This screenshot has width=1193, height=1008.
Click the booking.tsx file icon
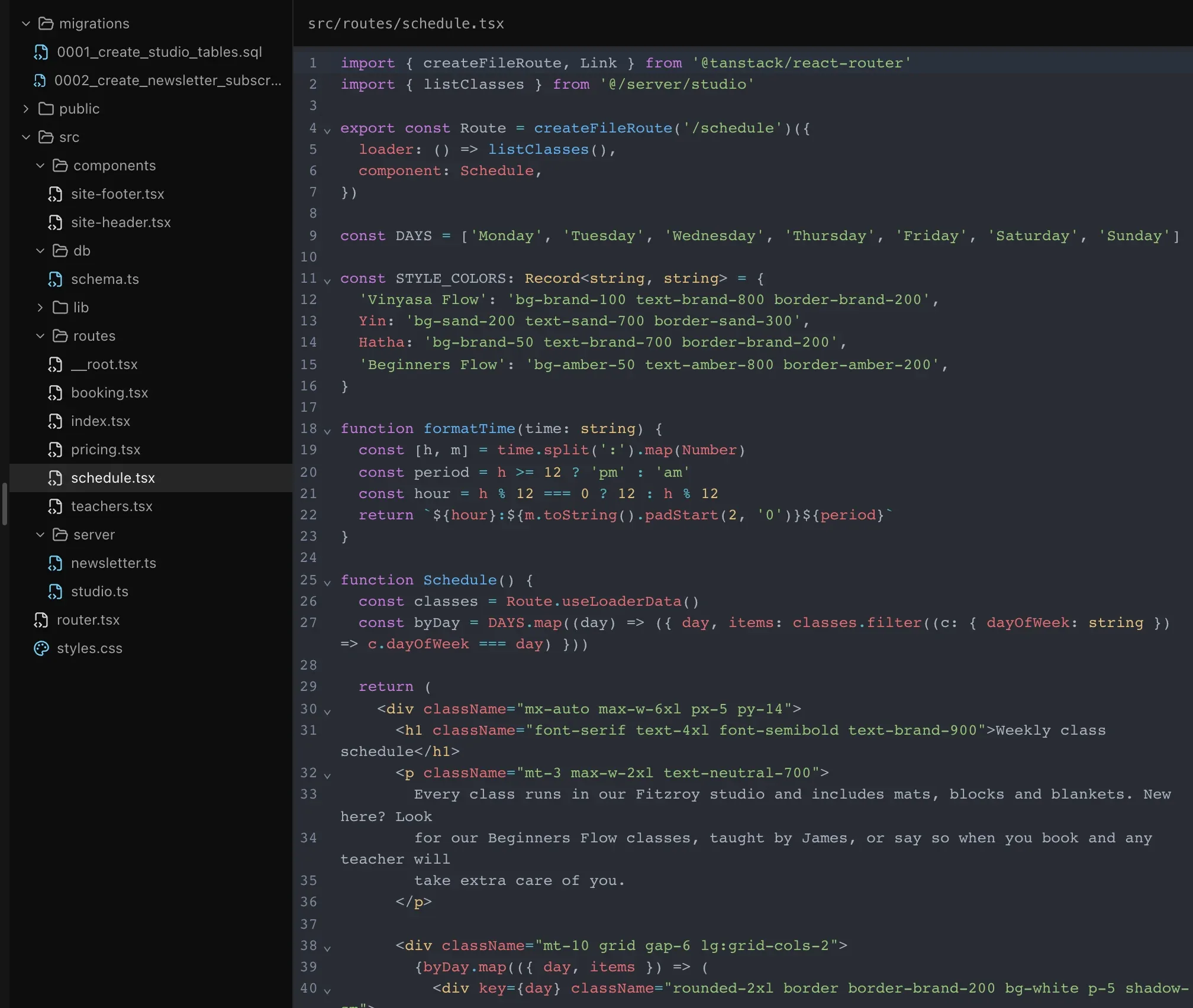(55, 393)
